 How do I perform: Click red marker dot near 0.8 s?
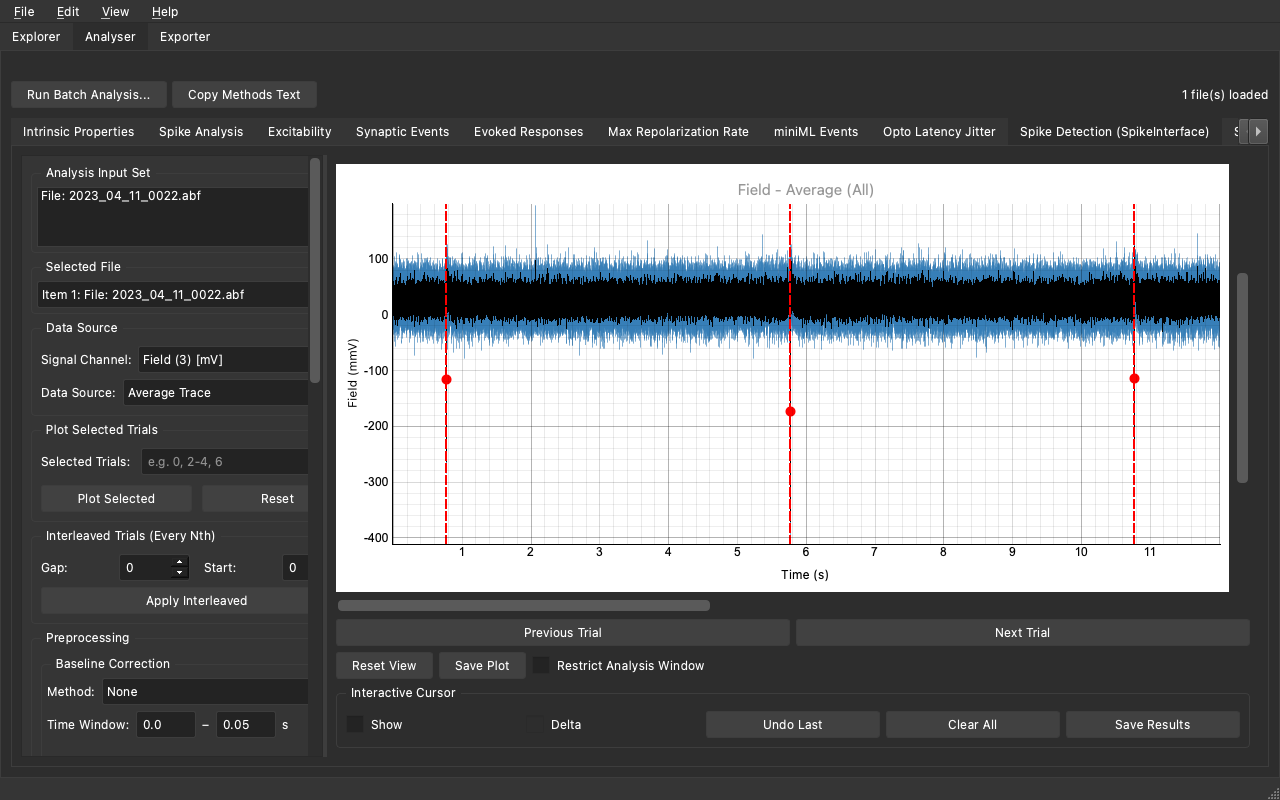[x=446, y=380]
